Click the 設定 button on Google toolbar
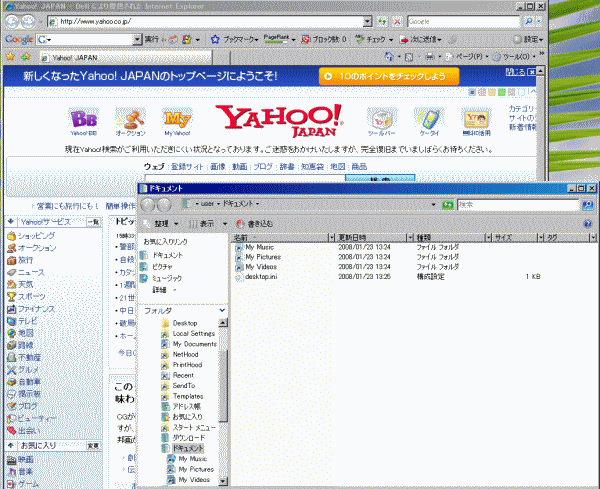This screenshot has height=489, width=600. click(528, 39)
